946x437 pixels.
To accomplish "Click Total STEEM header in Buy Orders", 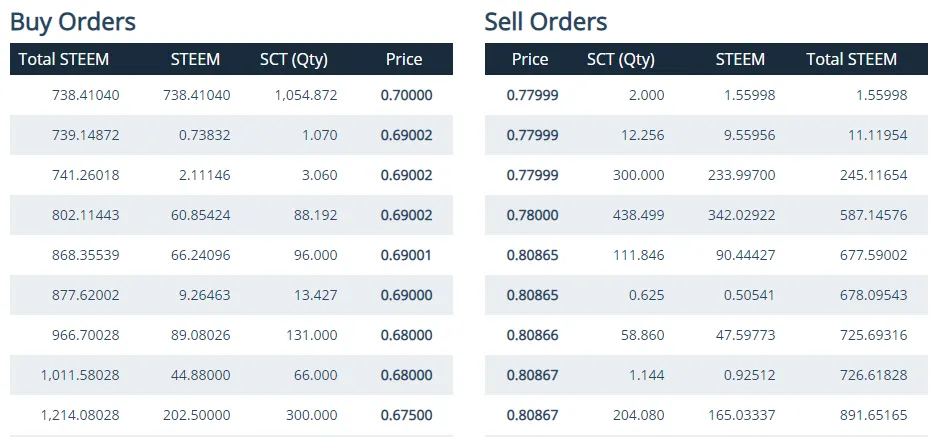I will [x=64, y=59].
